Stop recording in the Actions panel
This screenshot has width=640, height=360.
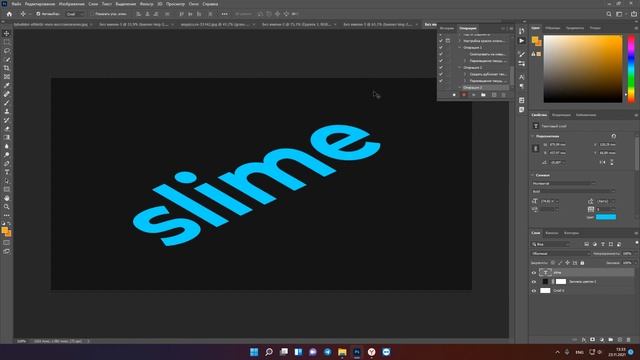454,95
